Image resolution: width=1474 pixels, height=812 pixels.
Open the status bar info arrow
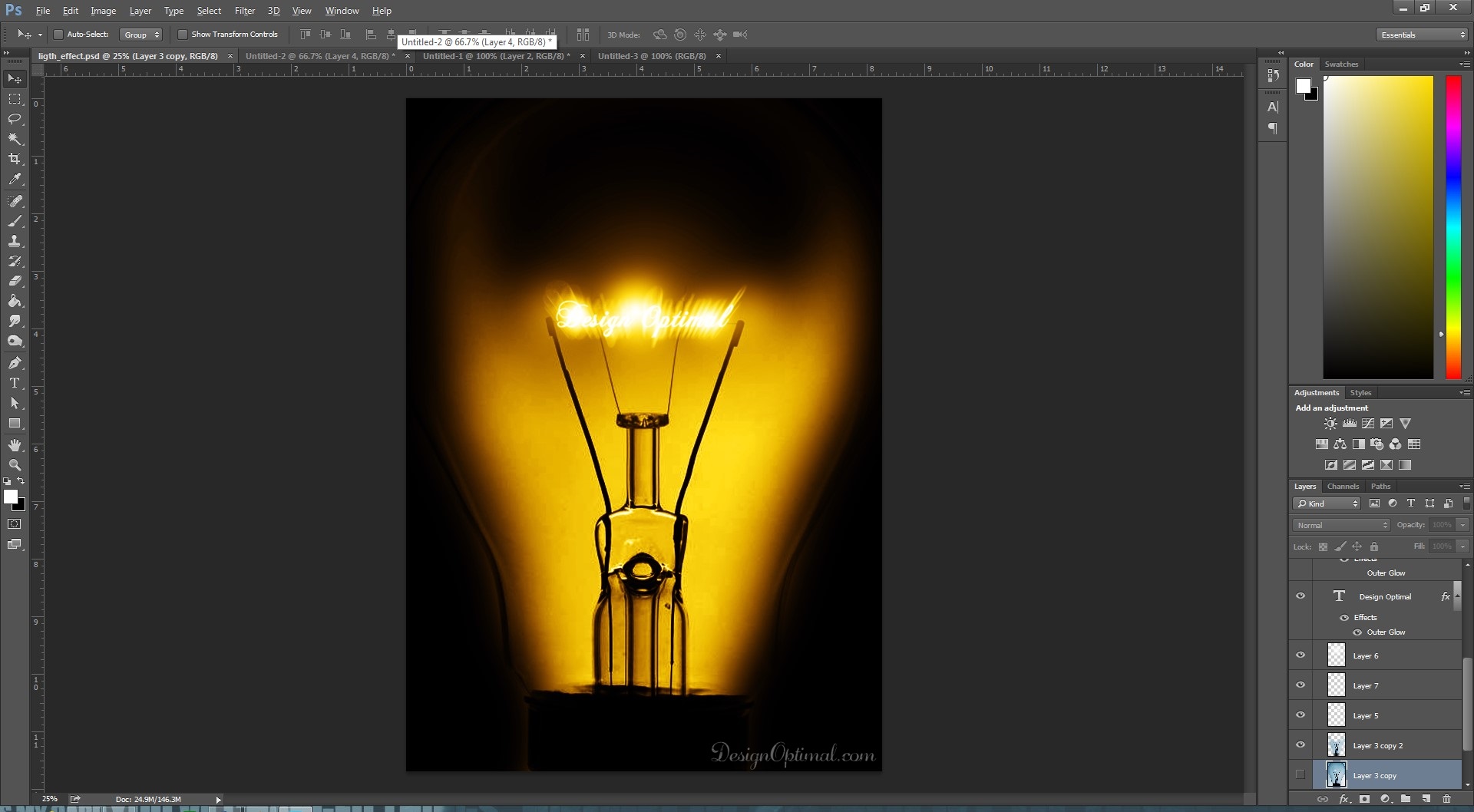coord(218,800)
